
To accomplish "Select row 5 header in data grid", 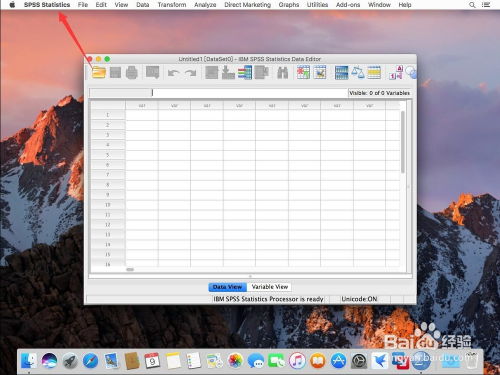I will coord(108,155).
